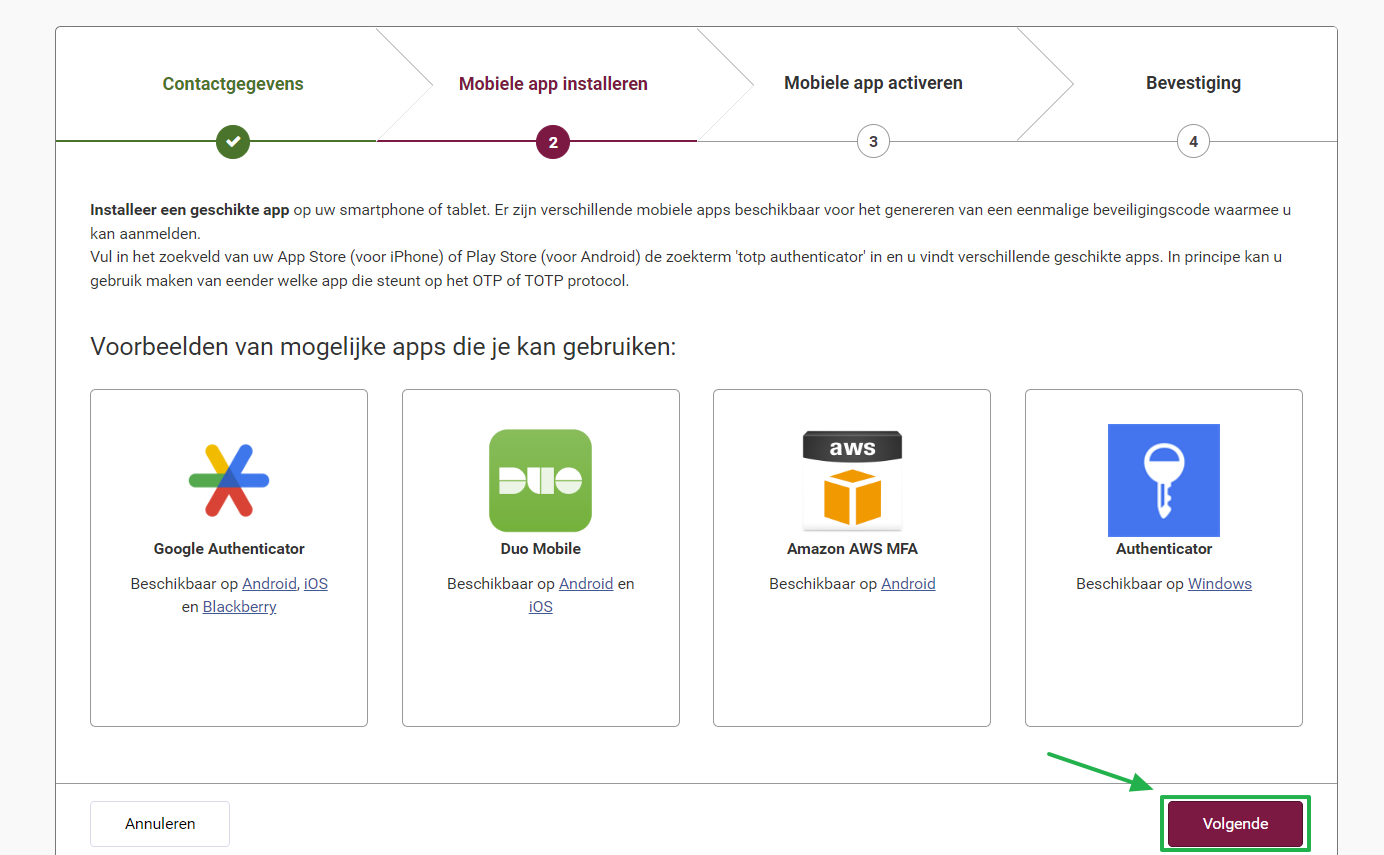The height and width of the screenshot is (855, 1384).
Task: Open the iOS link under Google Authenticator
Action: coord(315,583)
